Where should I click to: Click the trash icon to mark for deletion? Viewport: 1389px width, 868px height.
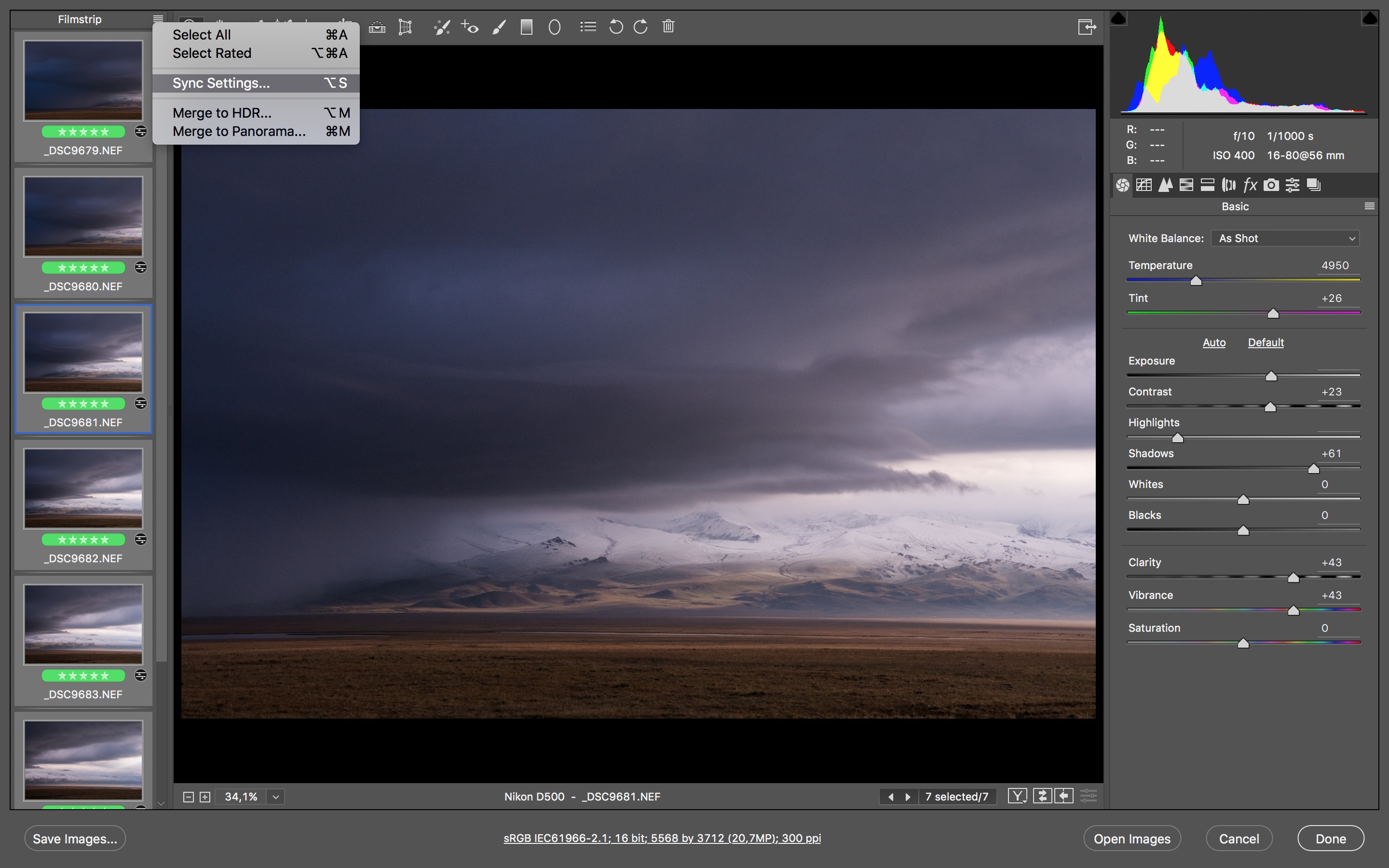coord(668,27)
